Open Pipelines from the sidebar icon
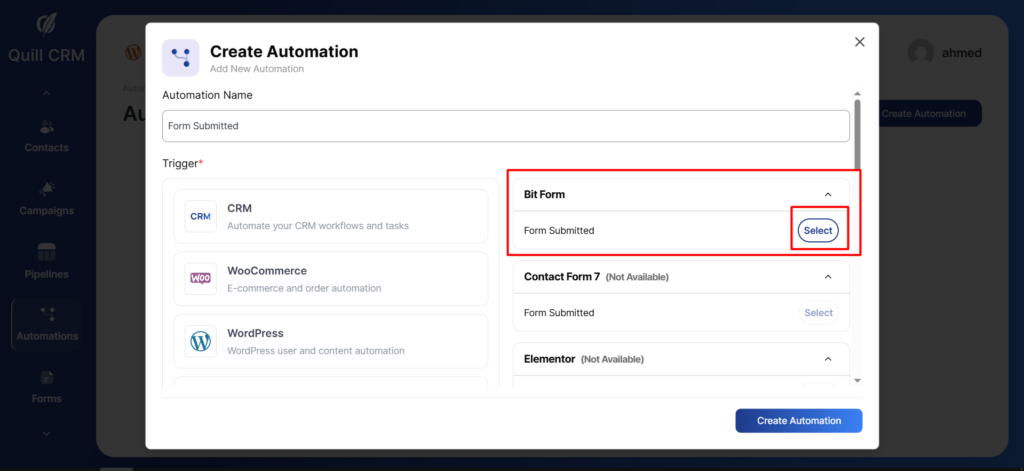 click(x=47, y=252)
